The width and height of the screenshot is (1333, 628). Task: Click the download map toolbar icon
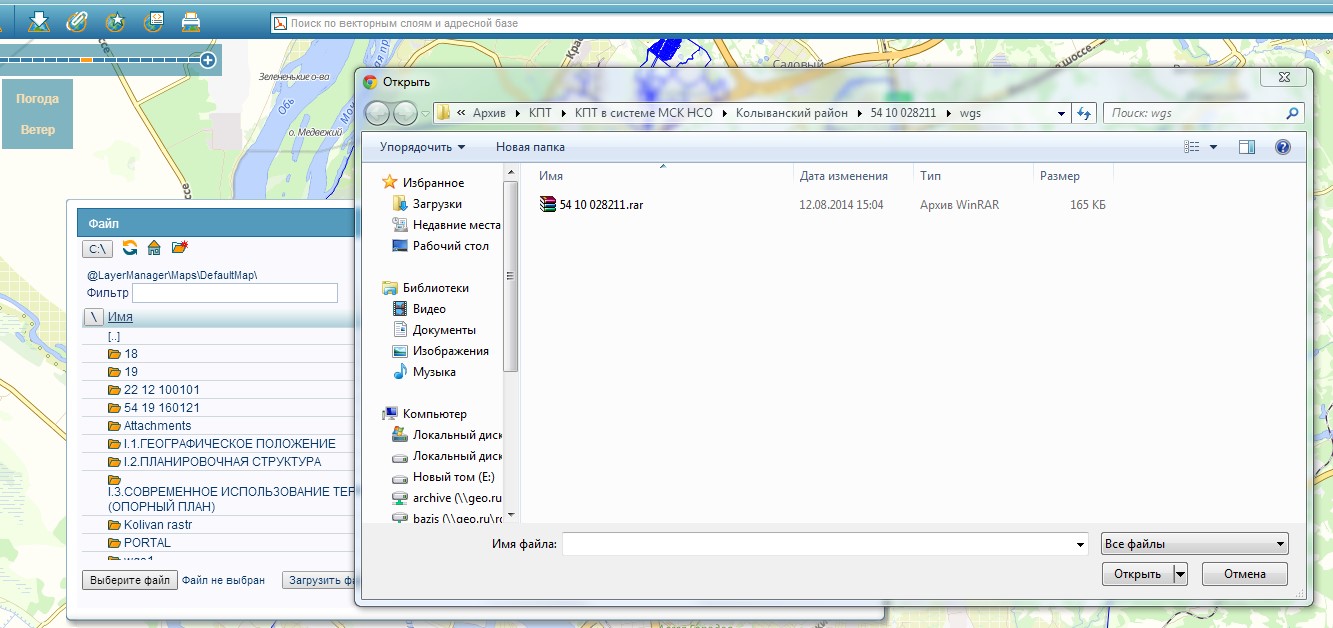39,21
